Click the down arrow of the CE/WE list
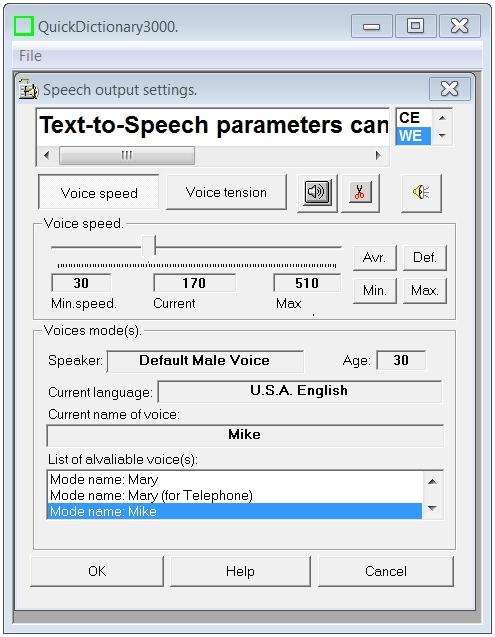The width and height of the screenshot is (495, 637). [x=442, y=135]
